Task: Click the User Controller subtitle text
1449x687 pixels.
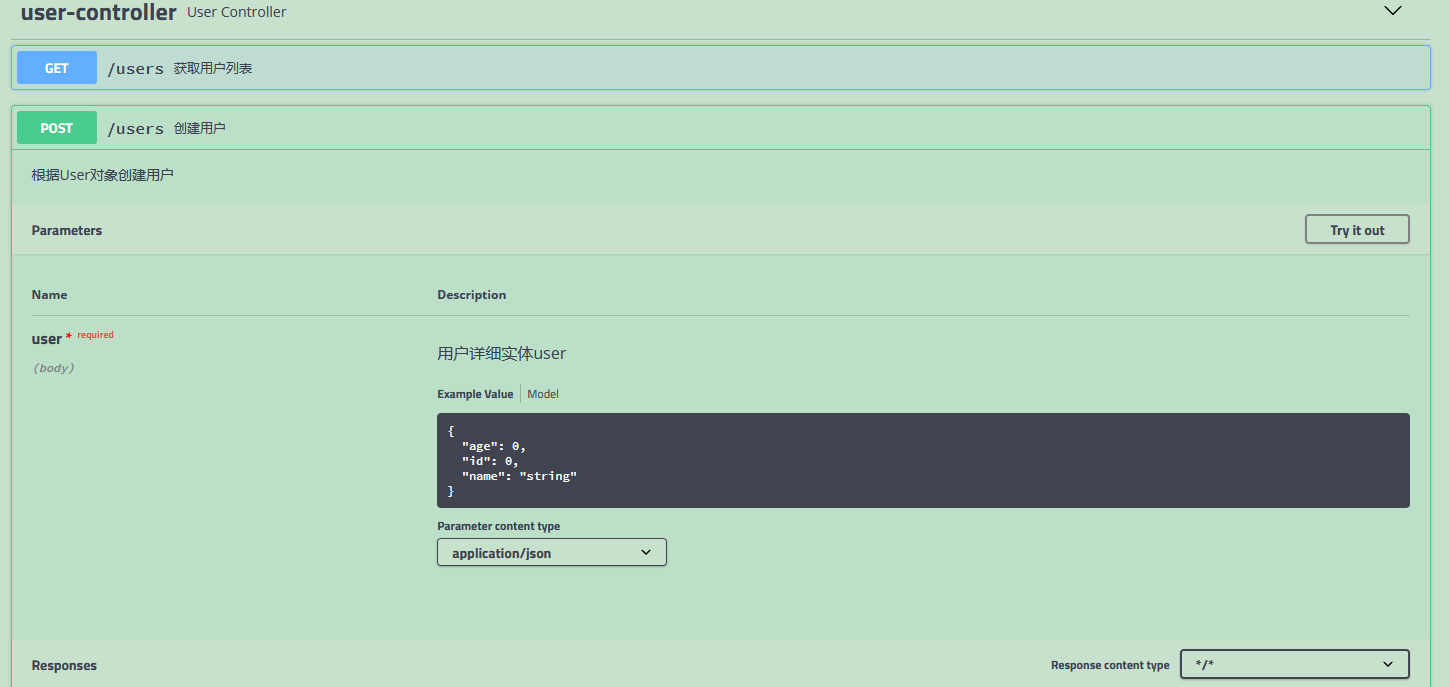Action: coord(237,12)
